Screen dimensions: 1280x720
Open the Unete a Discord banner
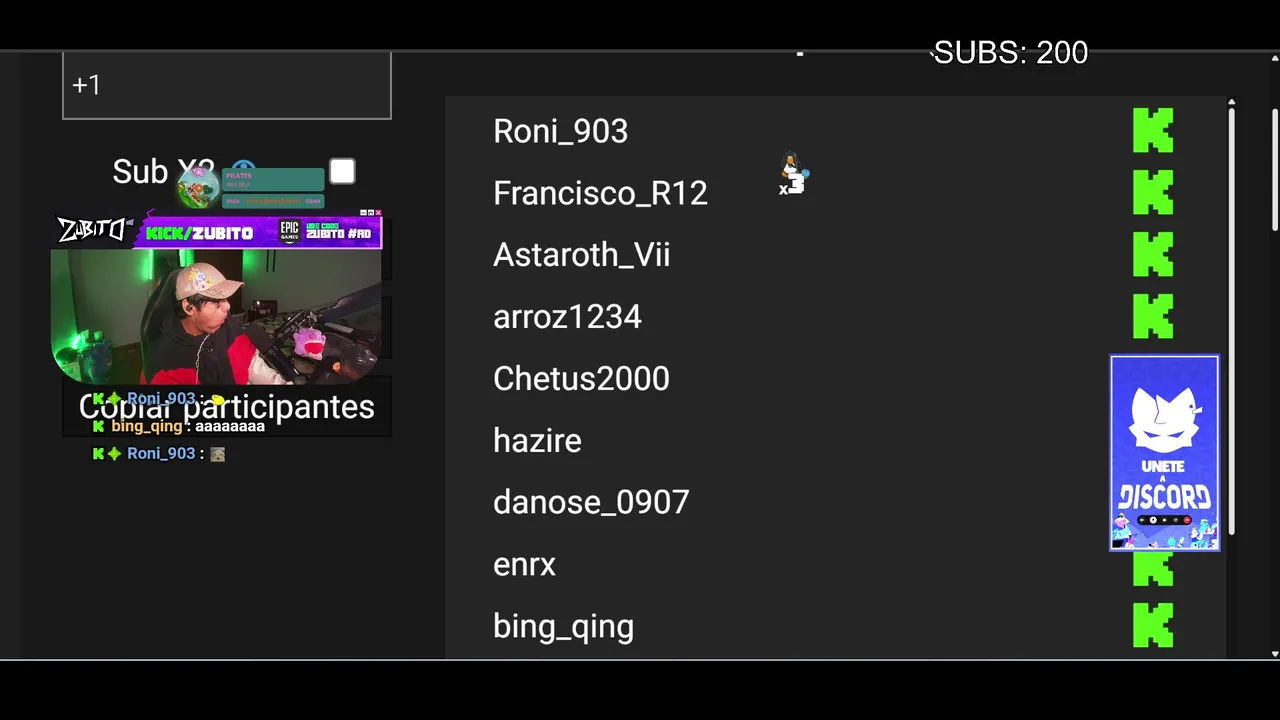[1164, 453]
